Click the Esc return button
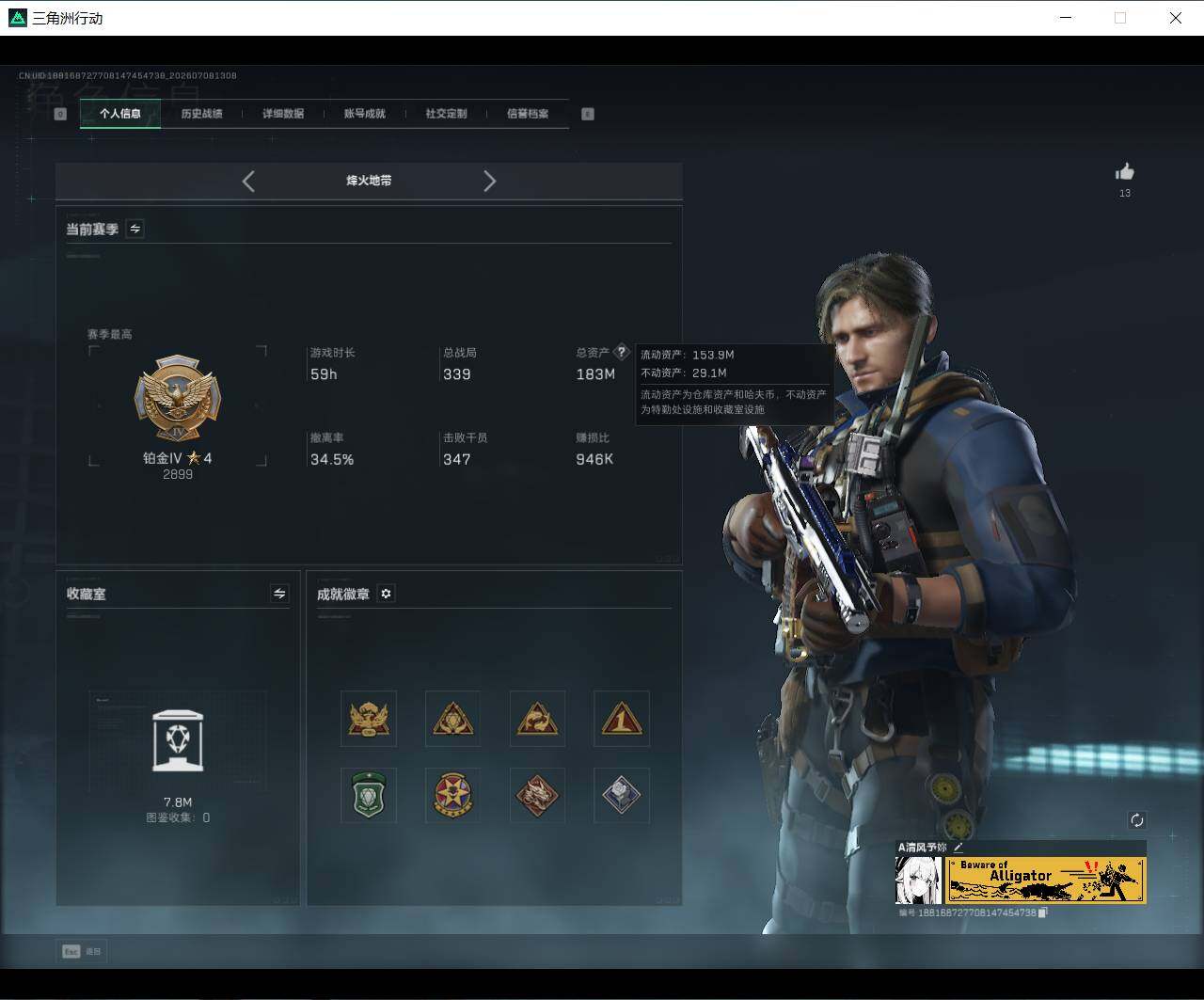1204x1000 pixels. 82,951
